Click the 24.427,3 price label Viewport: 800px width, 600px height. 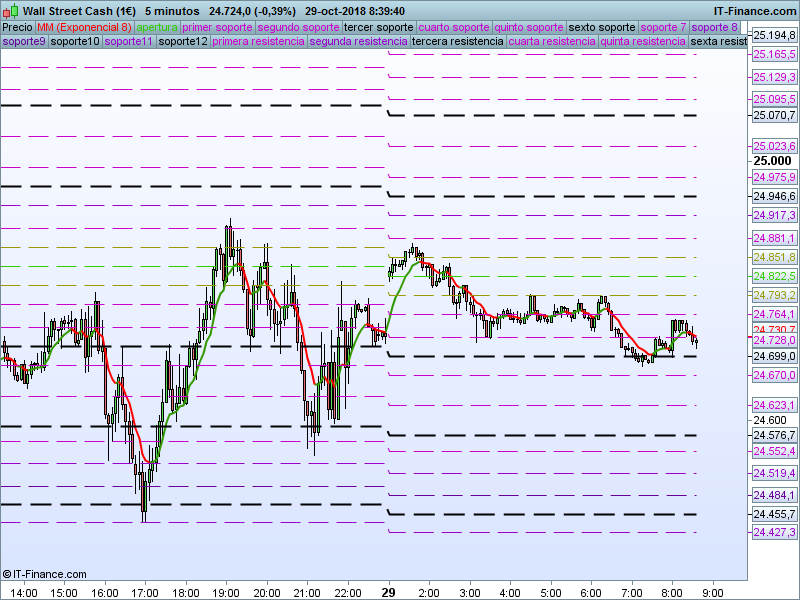point(774,533)
